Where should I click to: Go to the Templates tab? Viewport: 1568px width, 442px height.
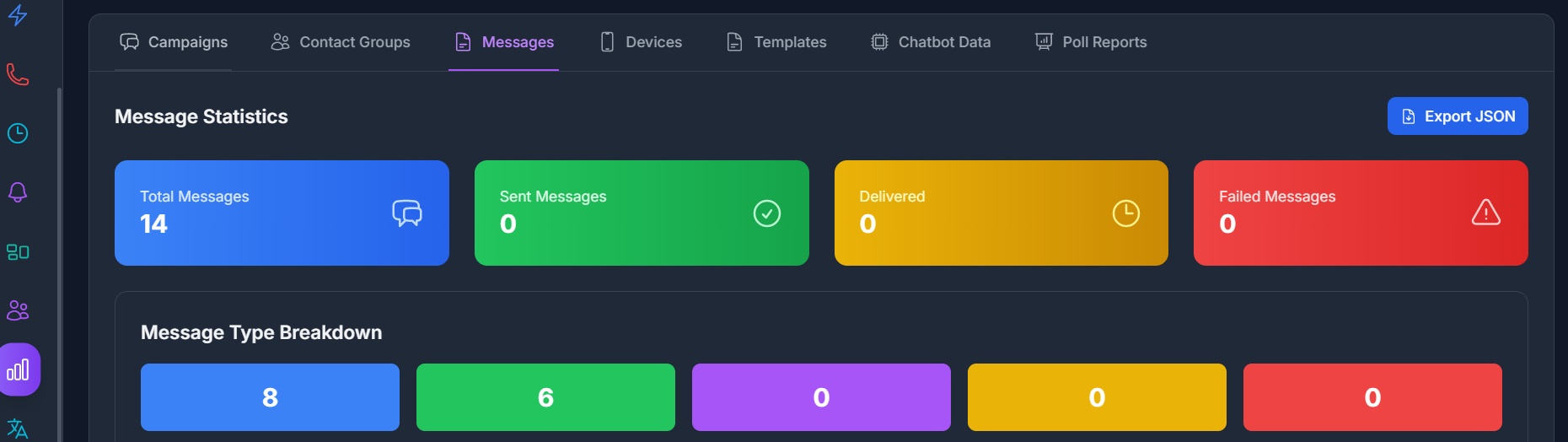[776, 42]
